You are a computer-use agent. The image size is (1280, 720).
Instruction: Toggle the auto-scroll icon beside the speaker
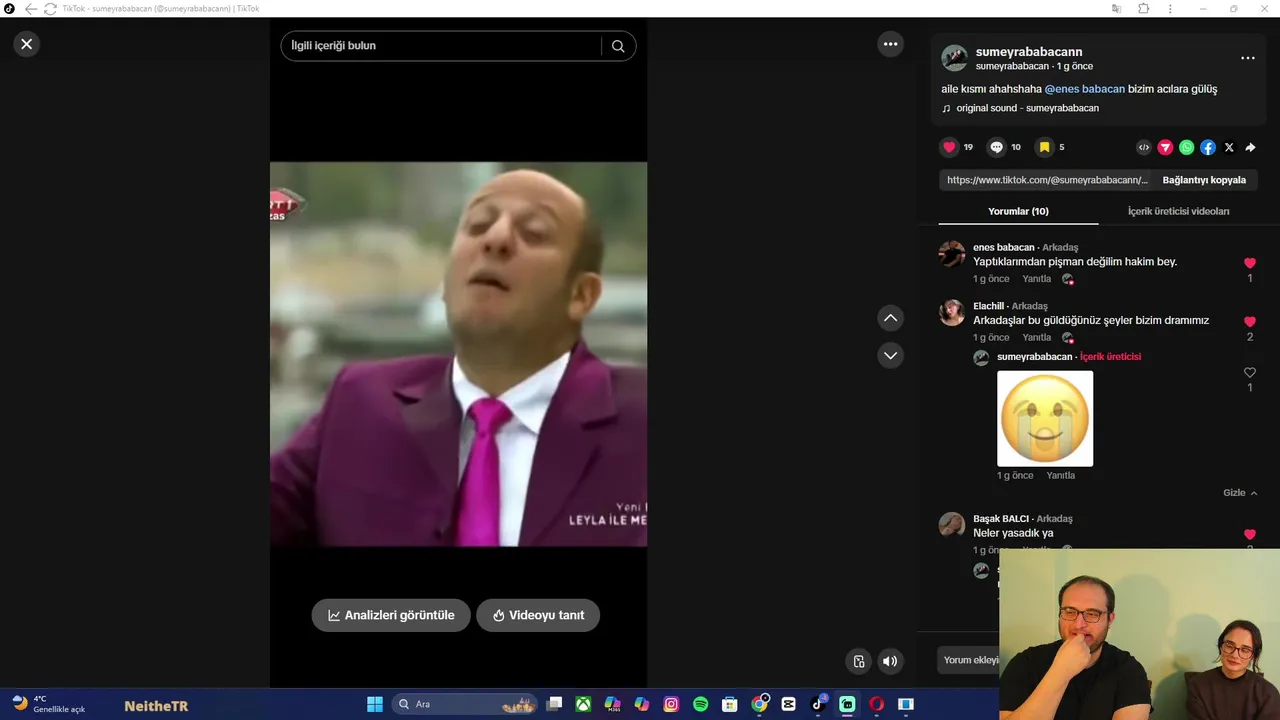[x=858, y=661]
